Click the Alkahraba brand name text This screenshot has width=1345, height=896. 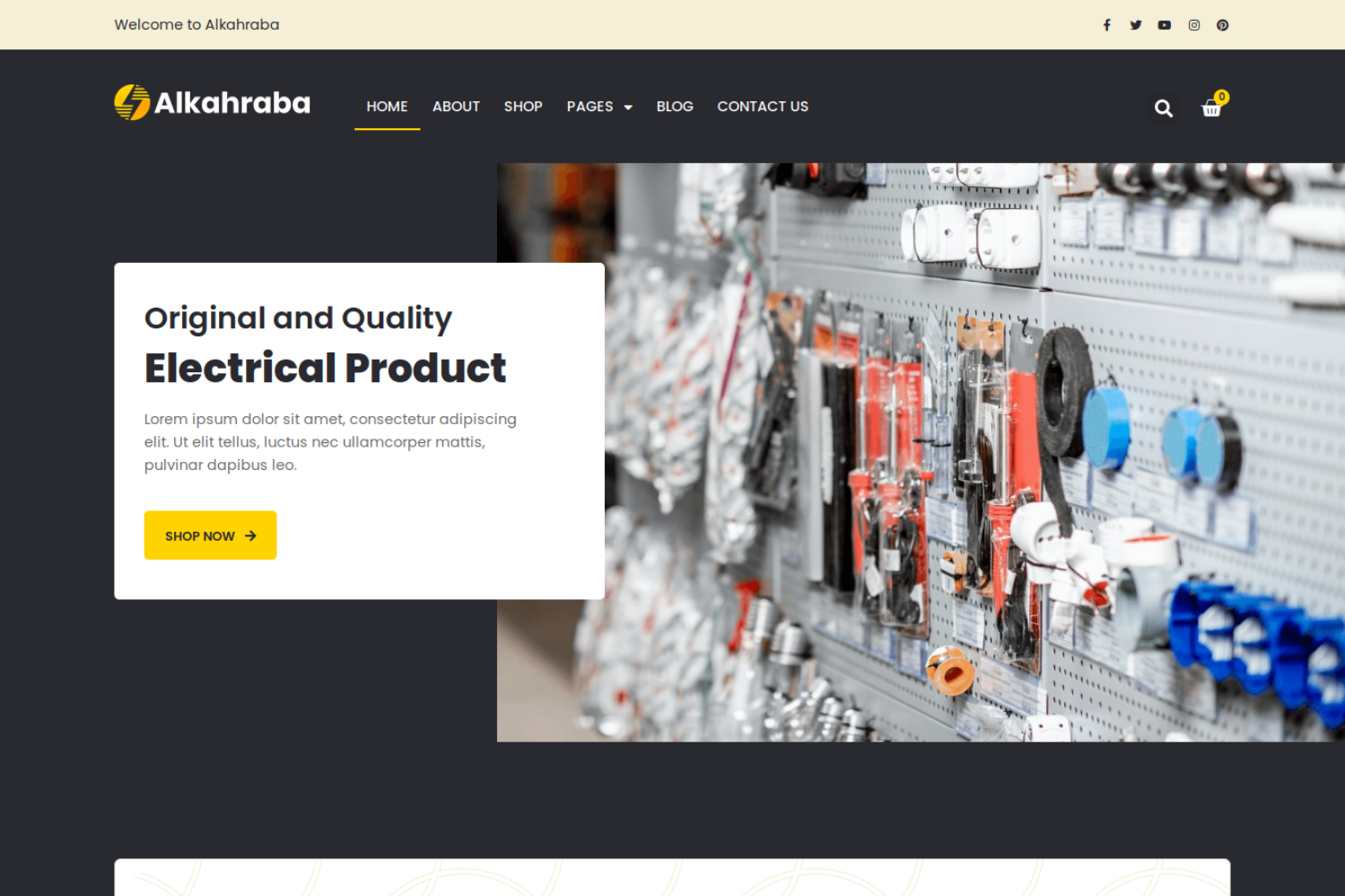pyautogui.click(x=231, y=102)
